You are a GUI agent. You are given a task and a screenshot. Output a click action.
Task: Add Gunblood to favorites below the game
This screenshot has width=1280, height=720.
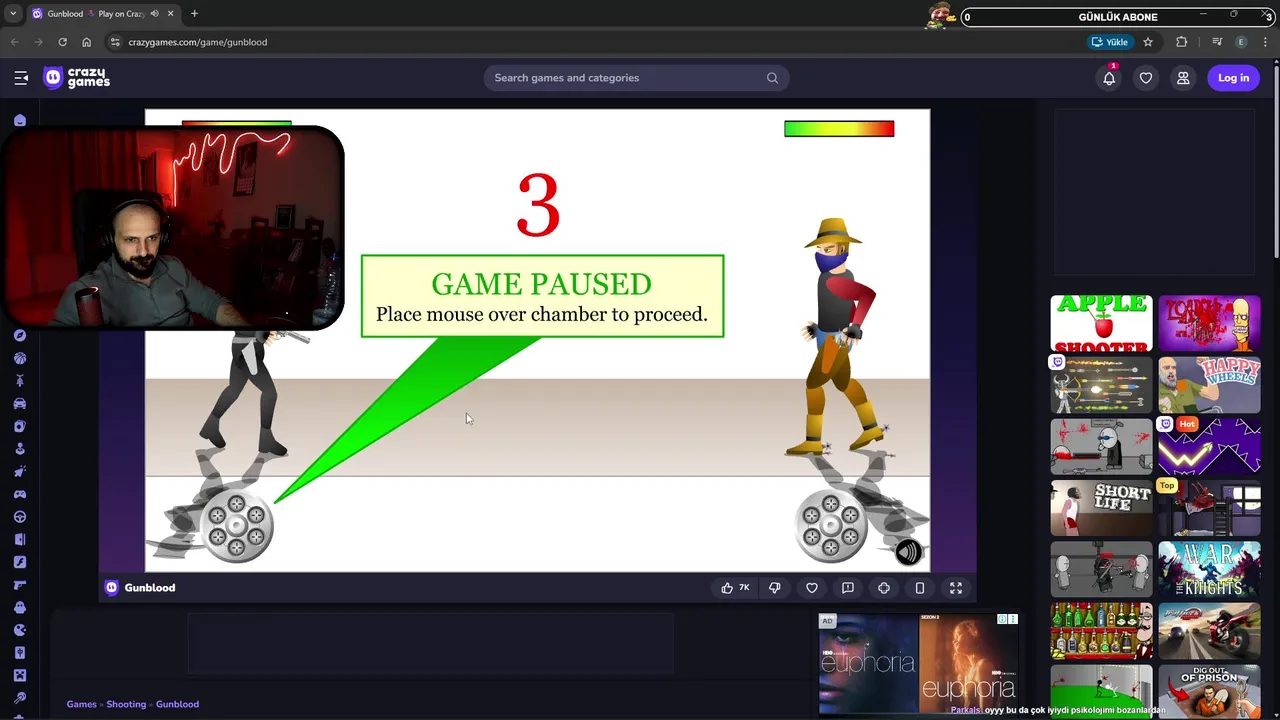click(x=812, y=588)
